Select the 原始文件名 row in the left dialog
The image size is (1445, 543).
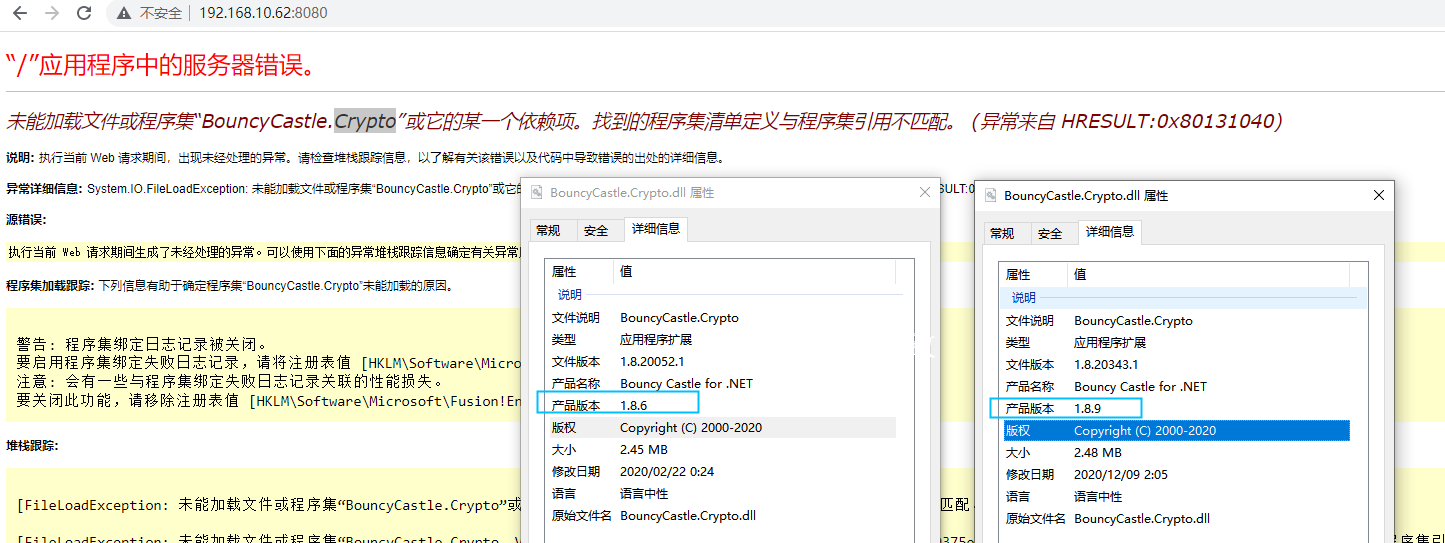coord(721,516)
